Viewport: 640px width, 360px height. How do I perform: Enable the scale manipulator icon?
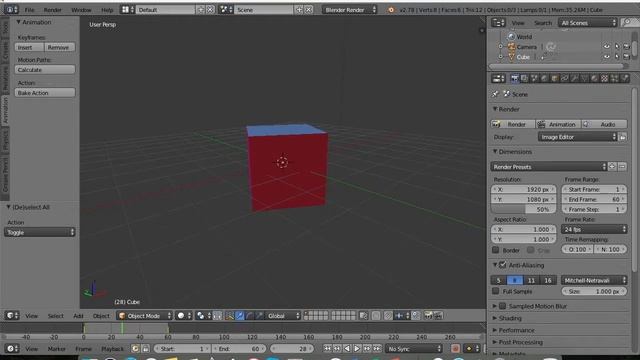pos(259,316)
